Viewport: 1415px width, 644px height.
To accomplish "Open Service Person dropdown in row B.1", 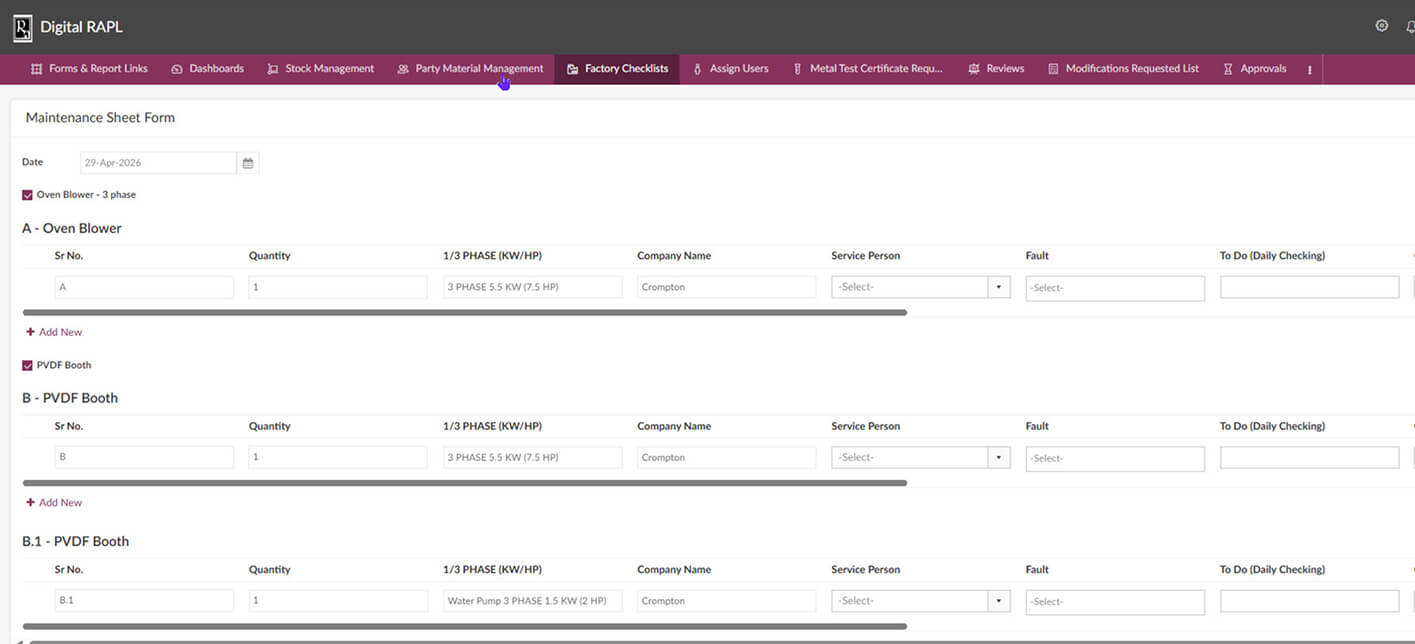I will [x=920, y=601].
